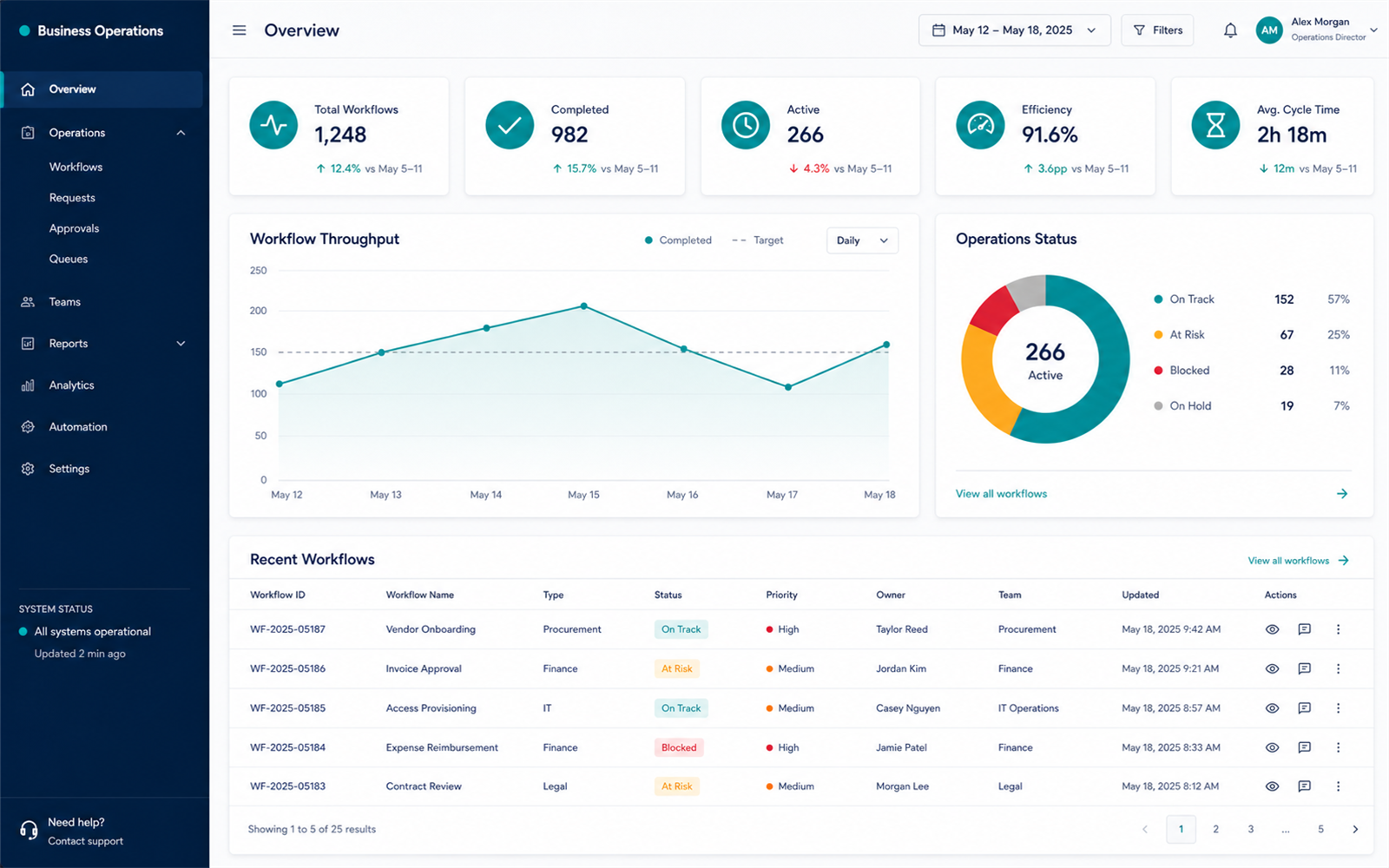This screenshot has height=868, width=1389.
Task: Open comments for WF-2025-05186
Action: coord(1304,668)
